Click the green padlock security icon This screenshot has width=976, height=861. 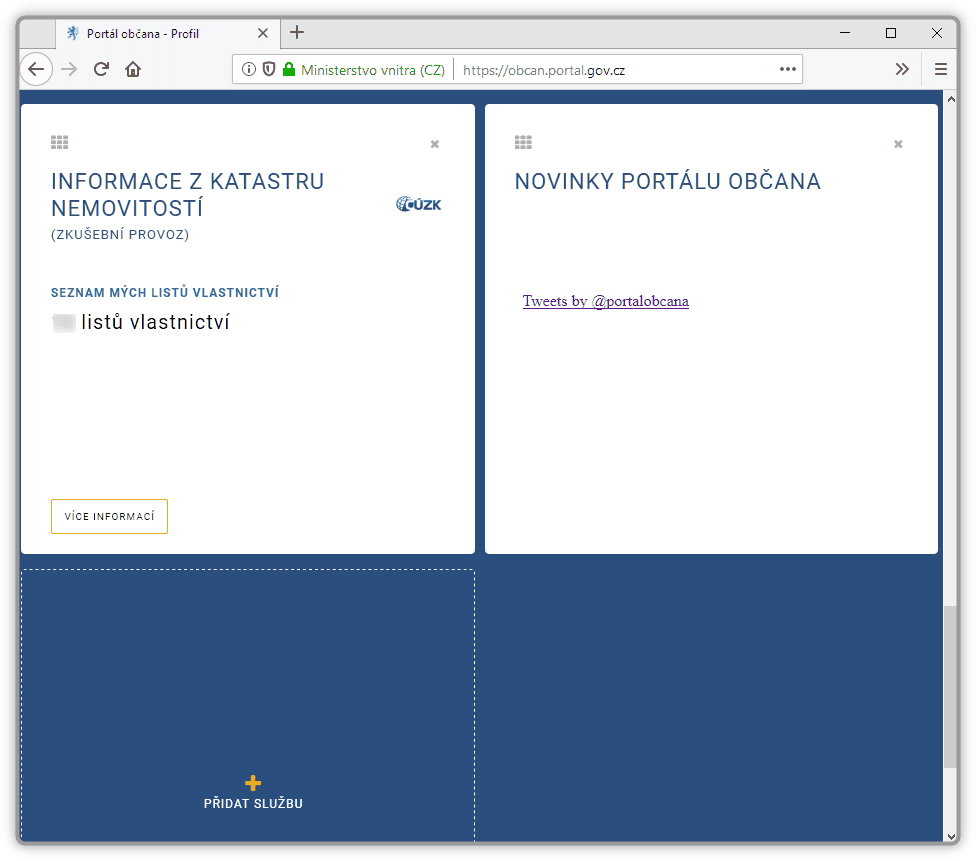point(289,70)
